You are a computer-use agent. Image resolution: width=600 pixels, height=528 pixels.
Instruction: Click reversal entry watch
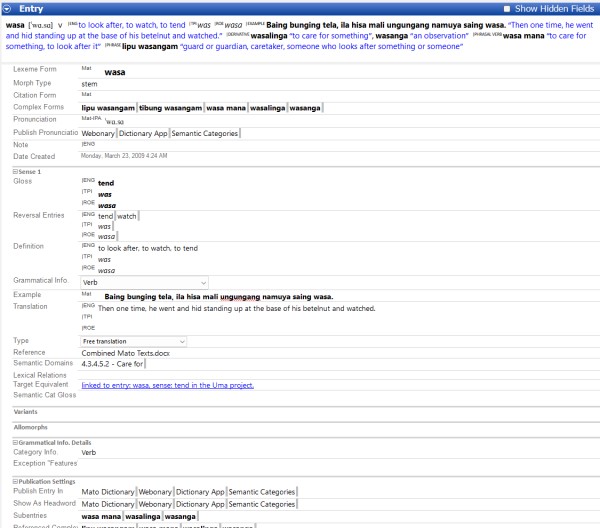127,216
